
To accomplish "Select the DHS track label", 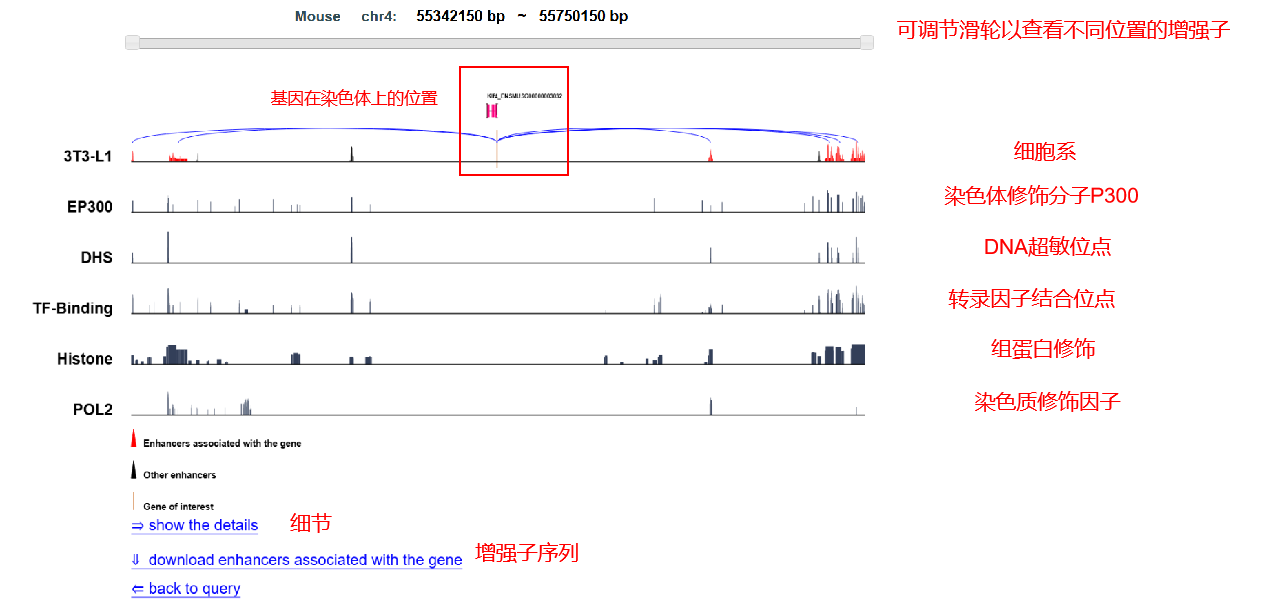I will tap(96, 257).
